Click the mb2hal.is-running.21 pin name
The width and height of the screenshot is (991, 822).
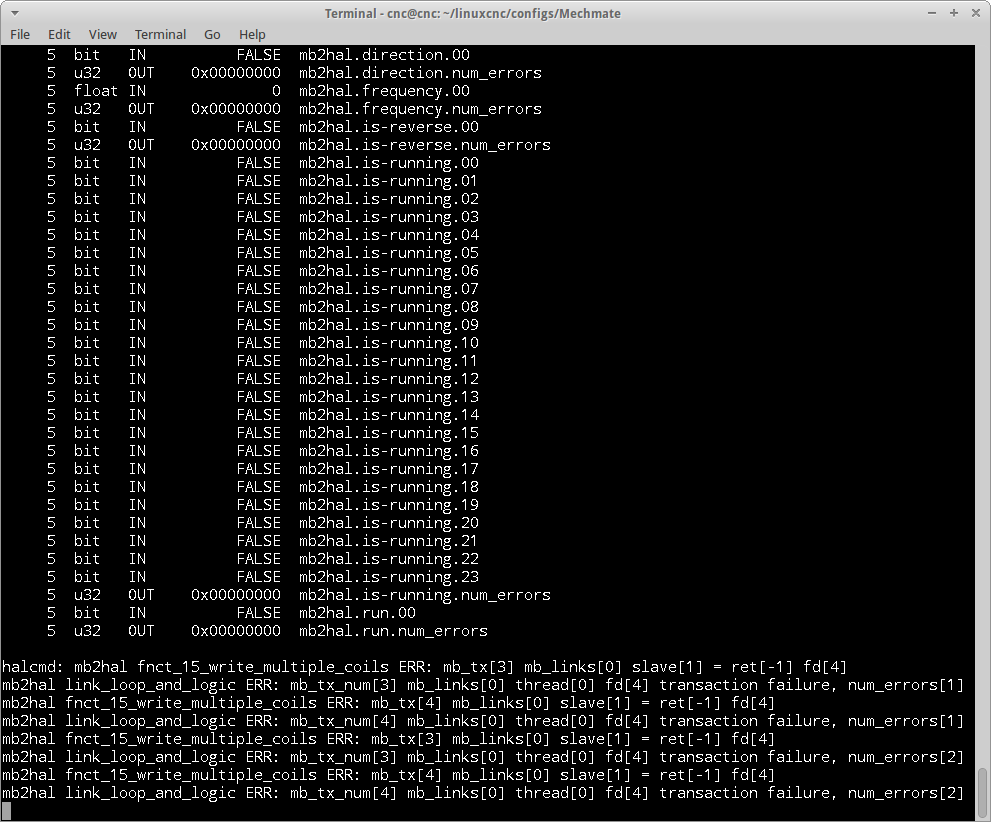(389, 541)
